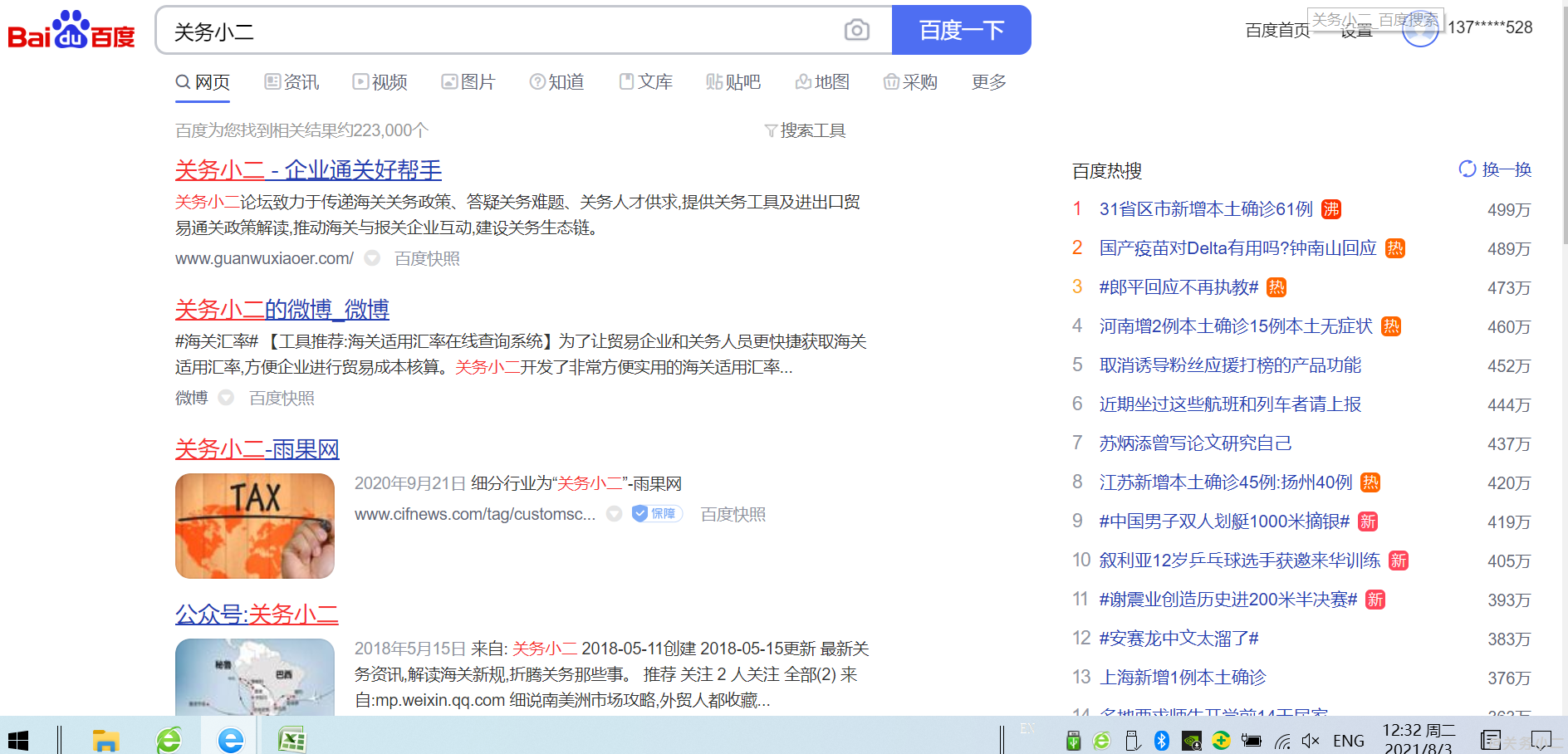Viewport: 1568px width, 754px height.
Task: Click the www.cifnews.com/tag/customsc... URL
Action: pyautogui.click(x=475, y=514)
